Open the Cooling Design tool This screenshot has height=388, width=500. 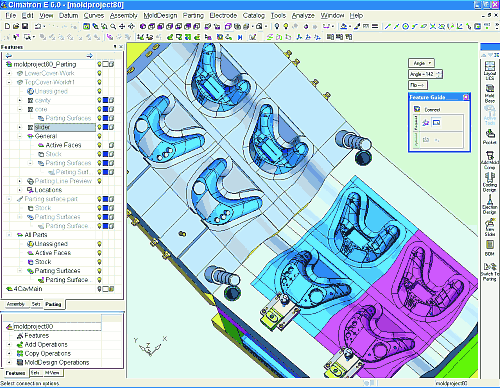pos(490,182)
